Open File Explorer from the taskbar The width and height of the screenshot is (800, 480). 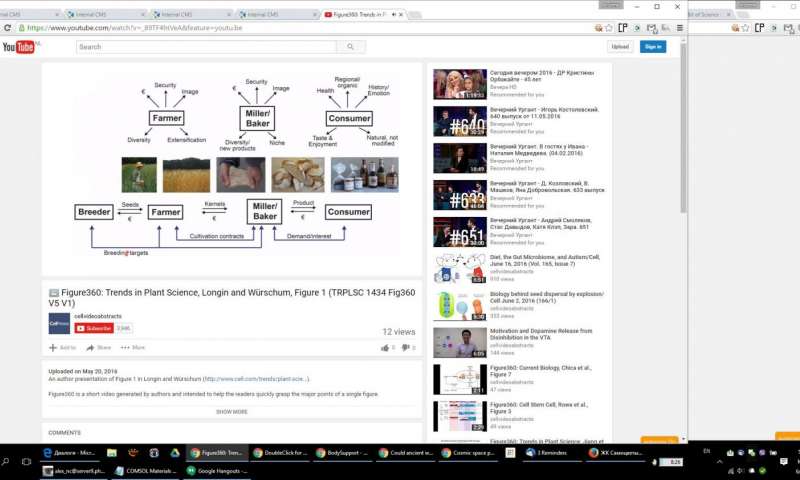point(112,452)
